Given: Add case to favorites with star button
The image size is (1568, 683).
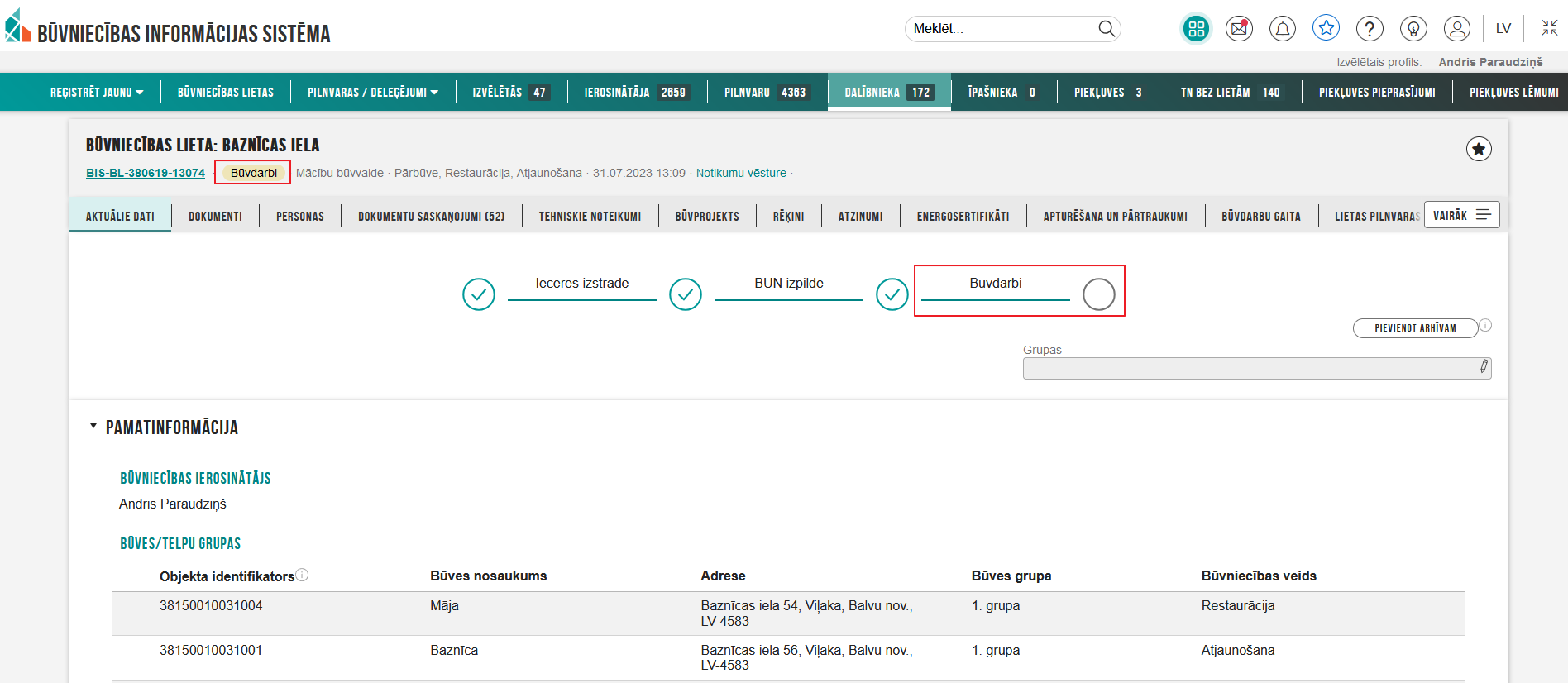Looking at the screenshot, I should pyautogui.click(x=1479, y=149).
